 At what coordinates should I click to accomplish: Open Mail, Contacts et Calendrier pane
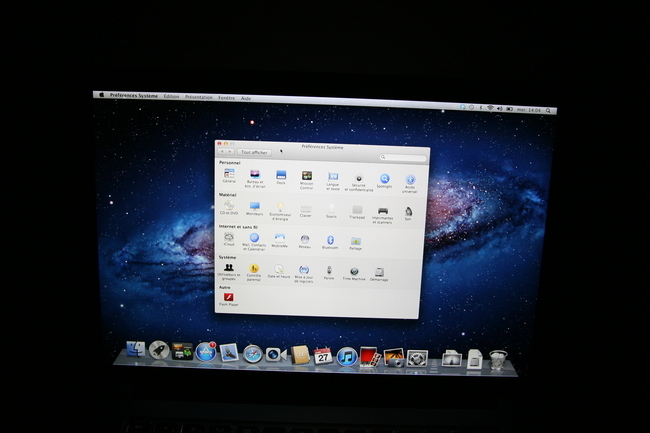coord(254,242)
